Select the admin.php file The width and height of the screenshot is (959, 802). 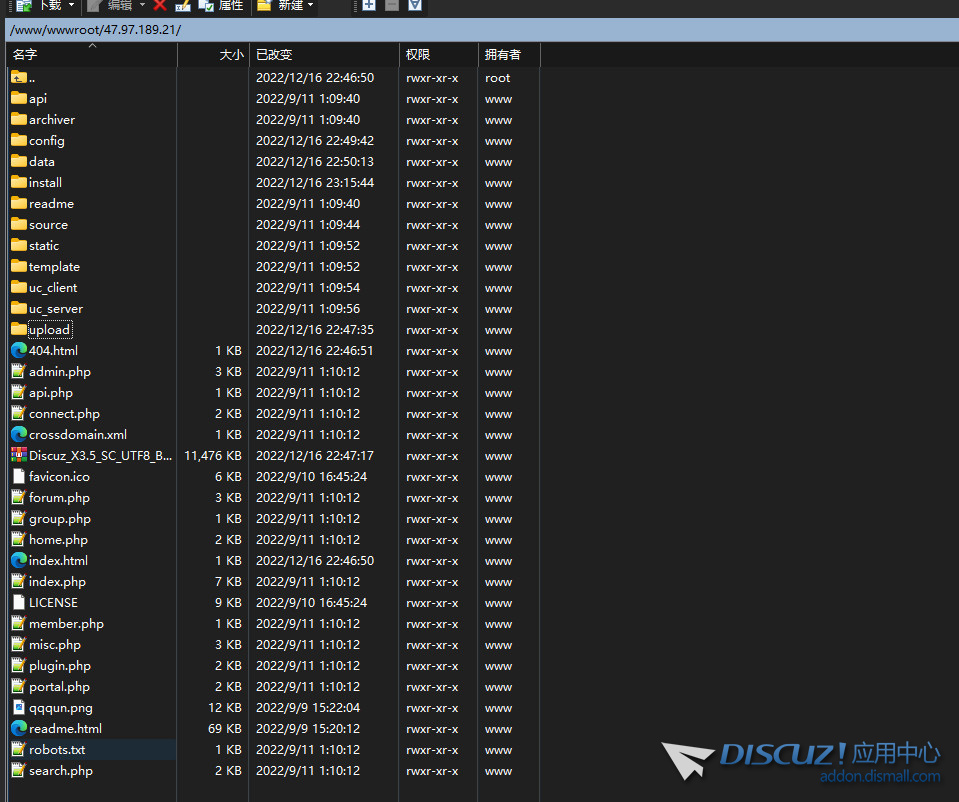tap(59, 372)
